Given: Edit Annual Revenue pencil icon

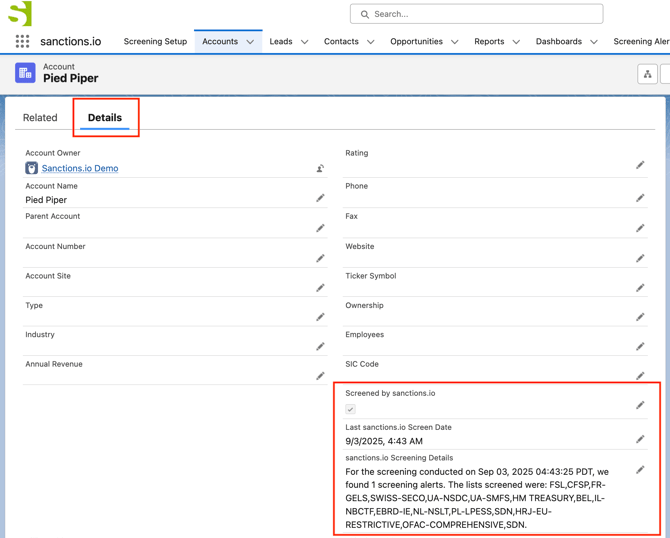Looking at the screenshot, I should pyautogui.click(x=320, y=376).
